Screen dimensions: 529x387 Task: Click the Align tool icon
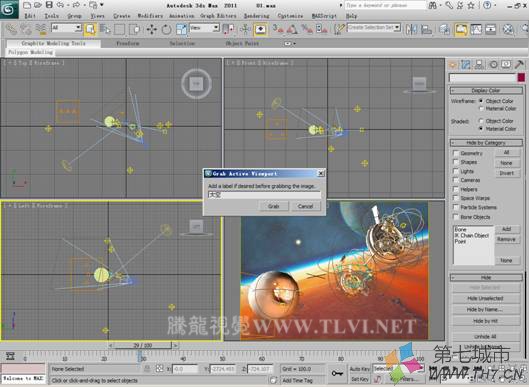426,29
